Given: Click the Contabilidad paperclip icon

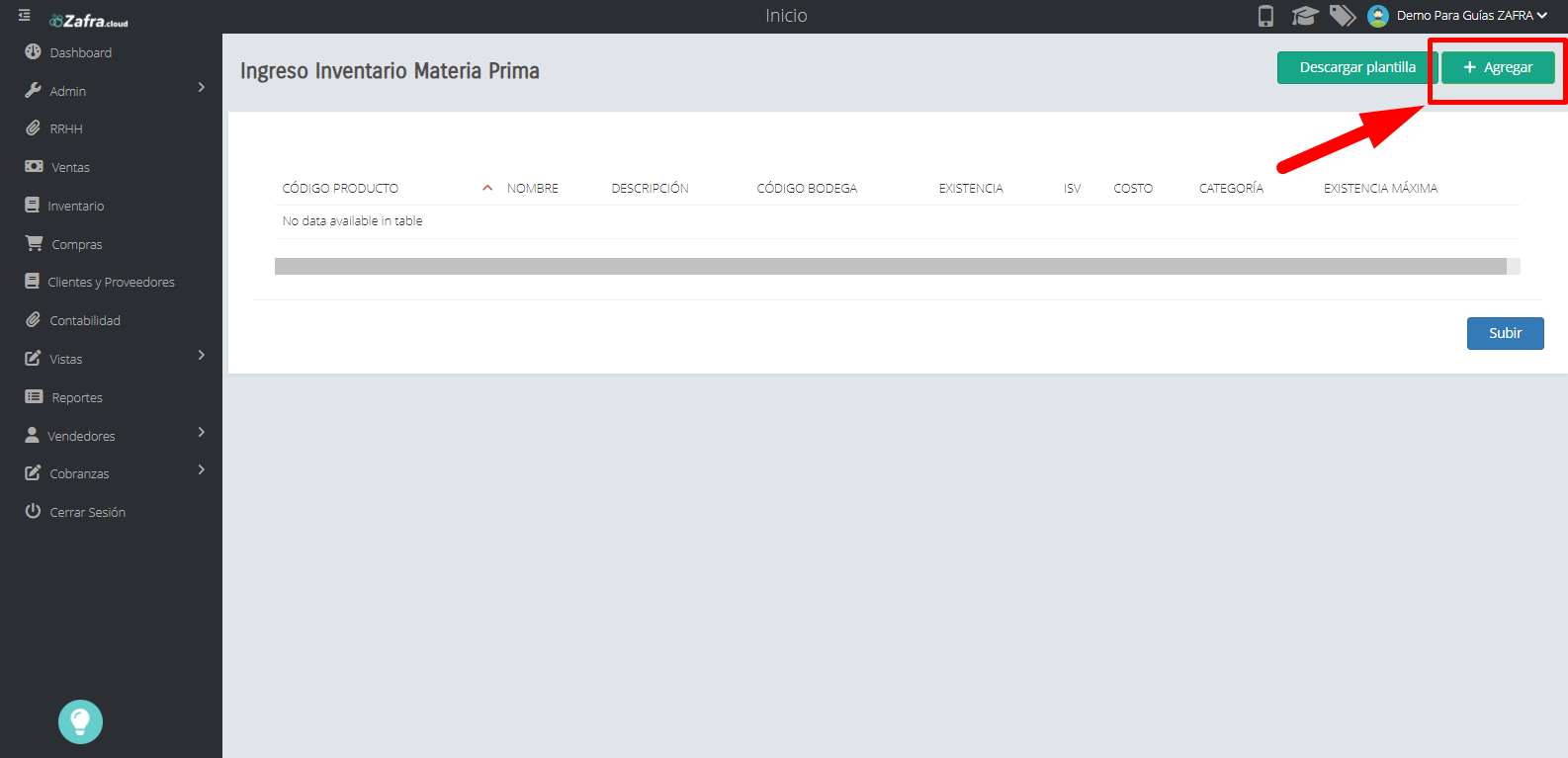Looking at the screenshot, I should (33, 319).
